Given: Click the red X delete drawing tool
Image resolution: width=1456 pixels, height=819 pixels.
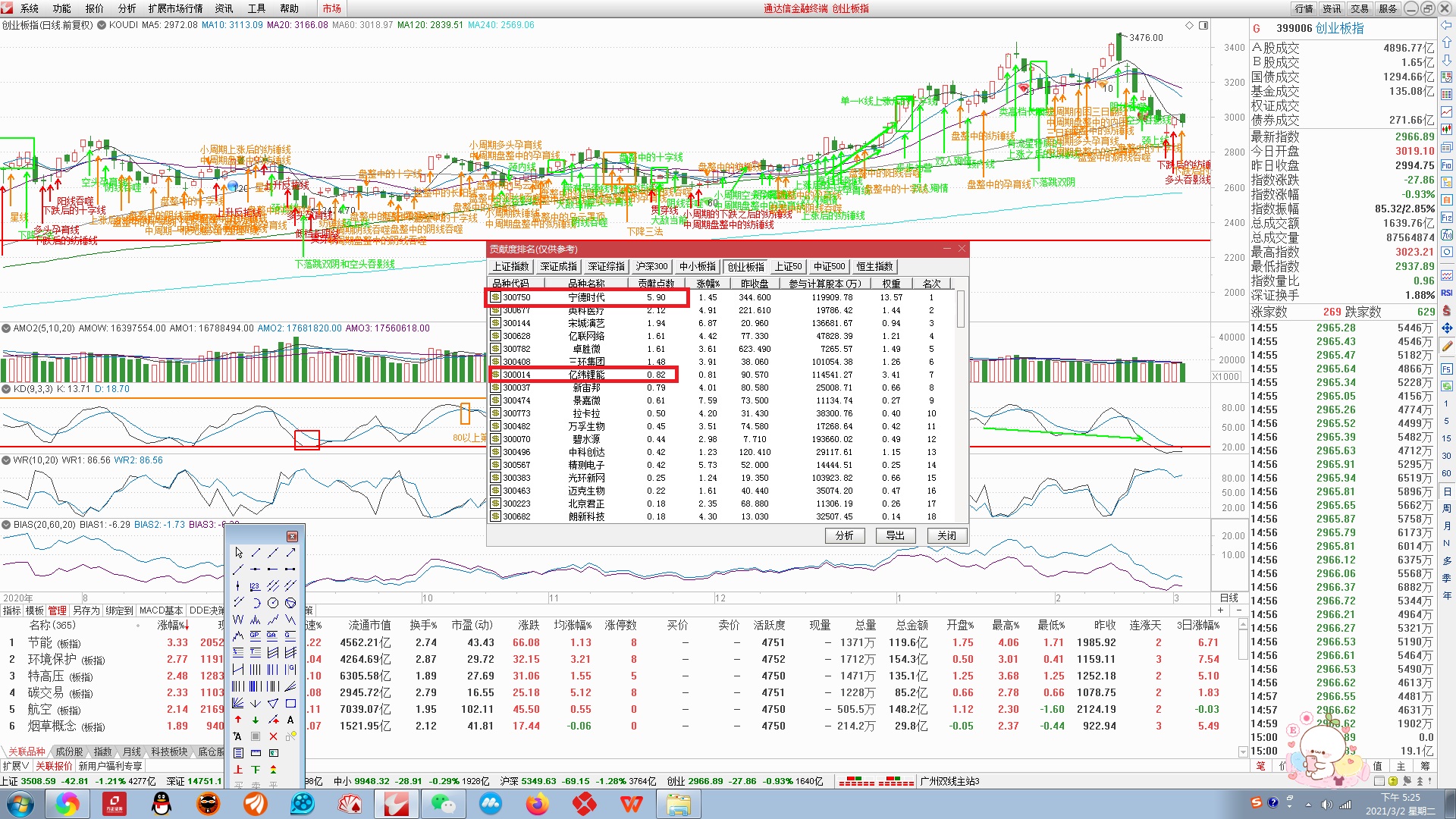Looking at the screenshot, I should point(273,736).
